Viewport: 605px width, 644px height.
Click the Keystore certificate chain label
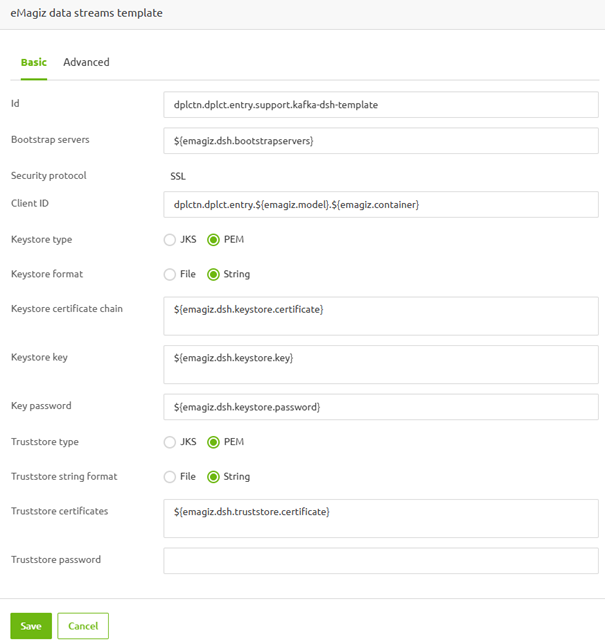67,309
